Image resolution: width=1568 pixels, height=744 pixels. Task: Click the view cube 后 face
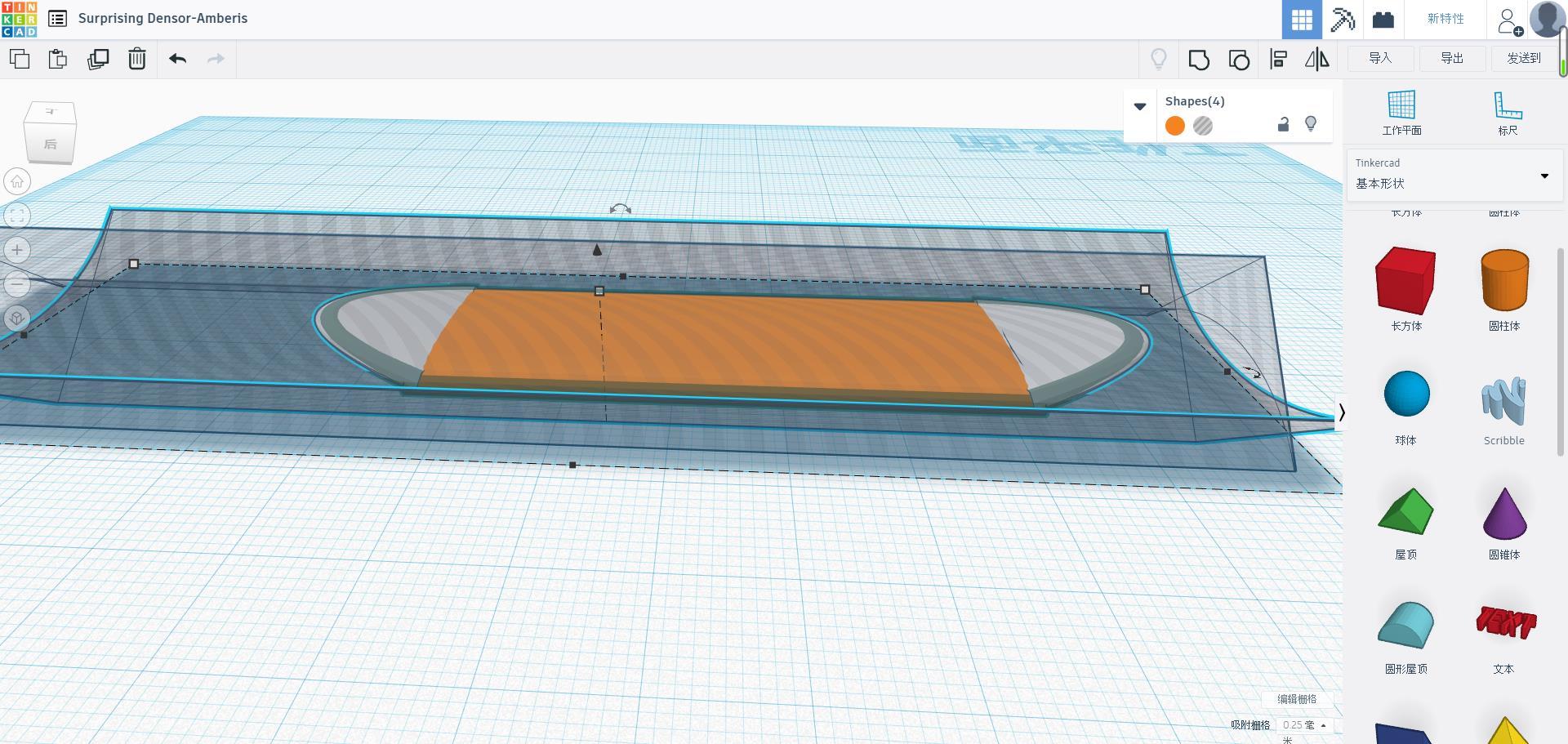point(50,143)
